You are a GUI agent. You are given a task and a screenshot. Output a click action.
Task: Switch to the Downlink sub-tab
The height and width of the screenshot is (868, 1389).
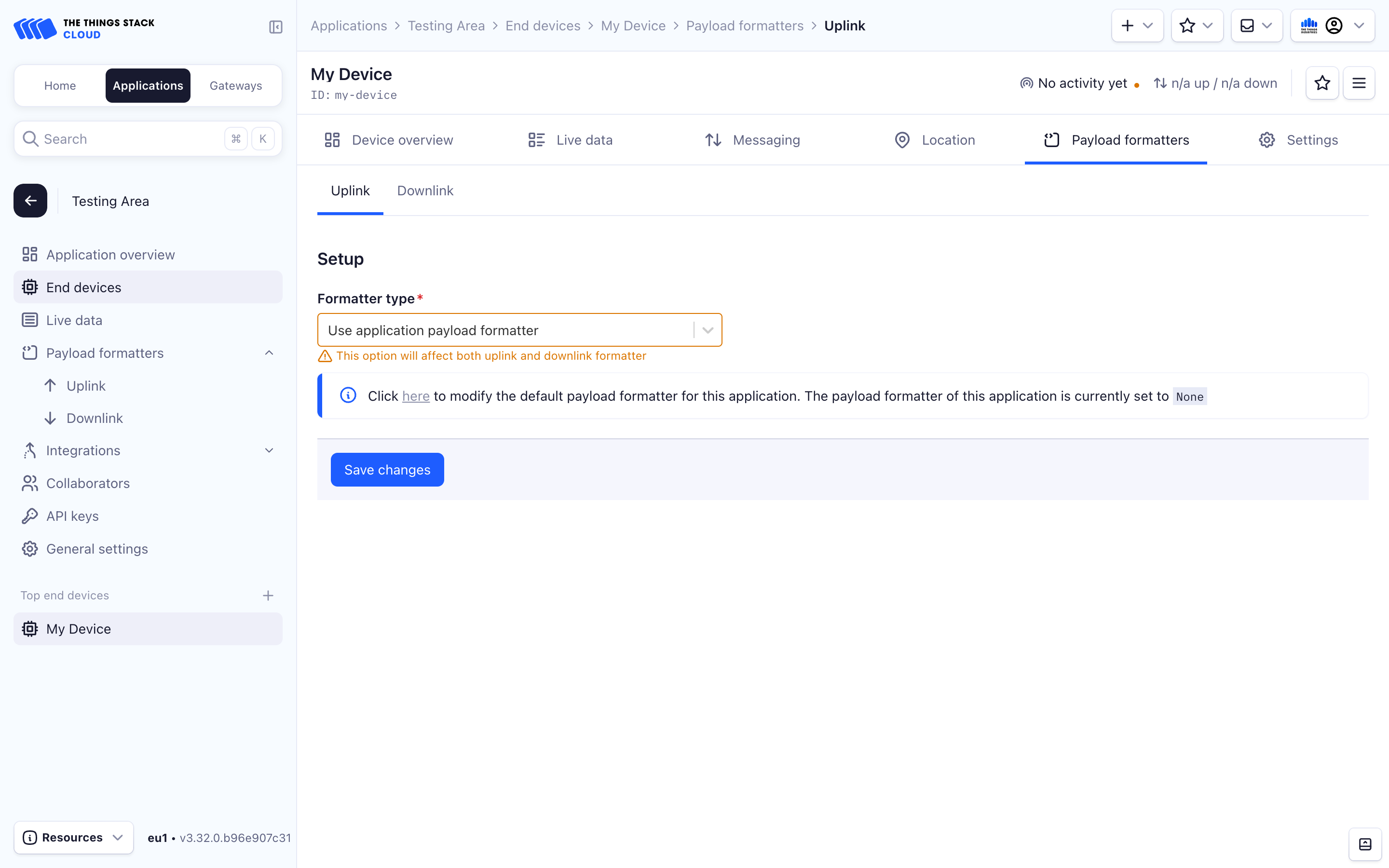pos(425,190)
